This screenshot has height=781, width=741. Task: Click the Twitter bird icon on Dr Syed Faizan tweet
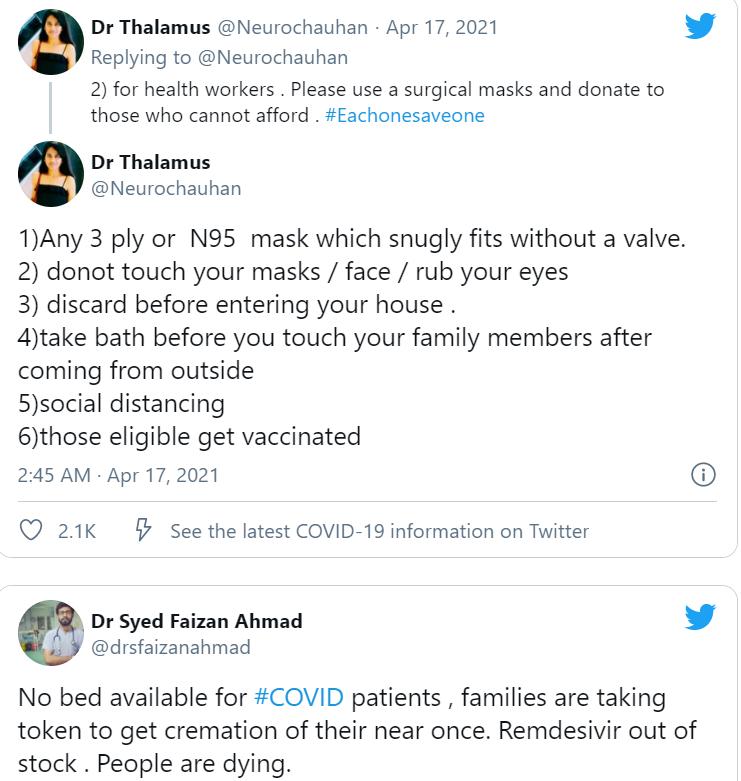pos(701,618)
